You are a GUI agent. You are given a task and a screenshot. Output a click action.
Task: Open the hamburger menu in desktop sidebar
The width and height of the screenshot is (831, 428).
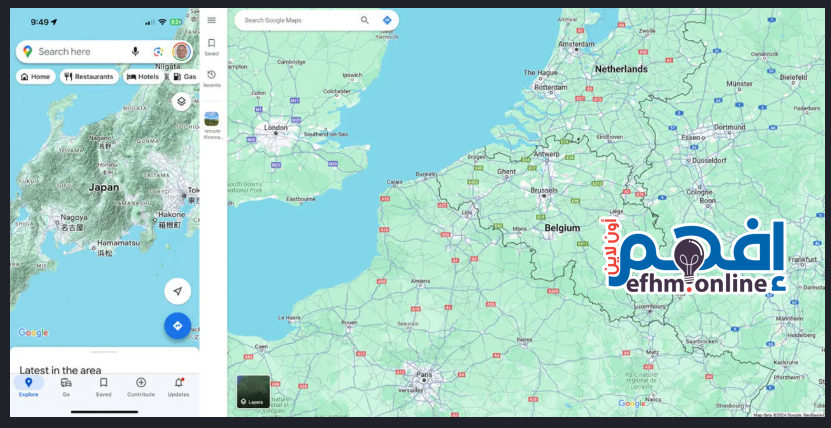point(211,20)
